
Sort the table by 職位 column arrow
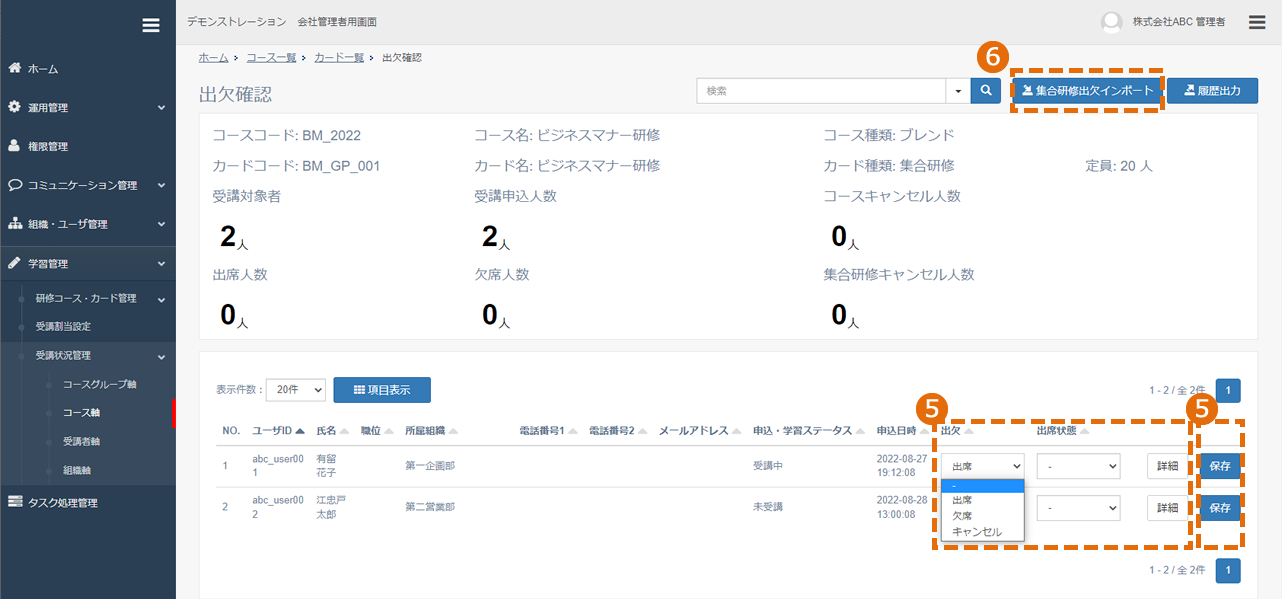[389, 431]
